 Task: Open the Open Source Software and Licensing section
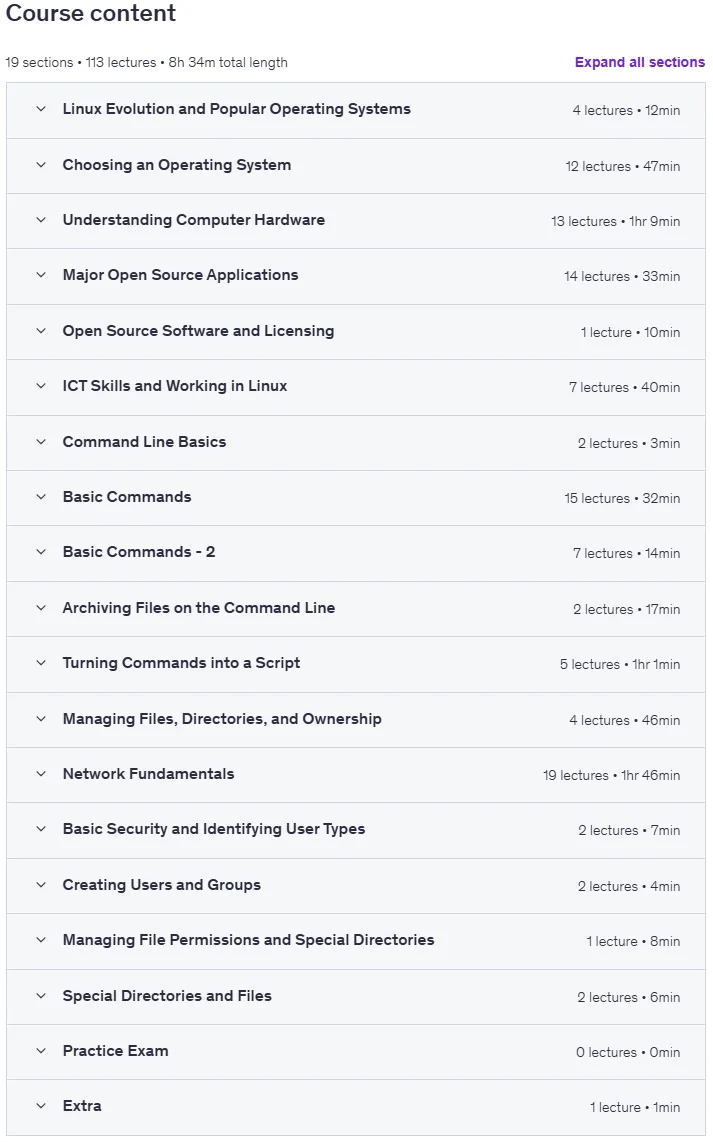pyautogui.click(x=356, y=331)
